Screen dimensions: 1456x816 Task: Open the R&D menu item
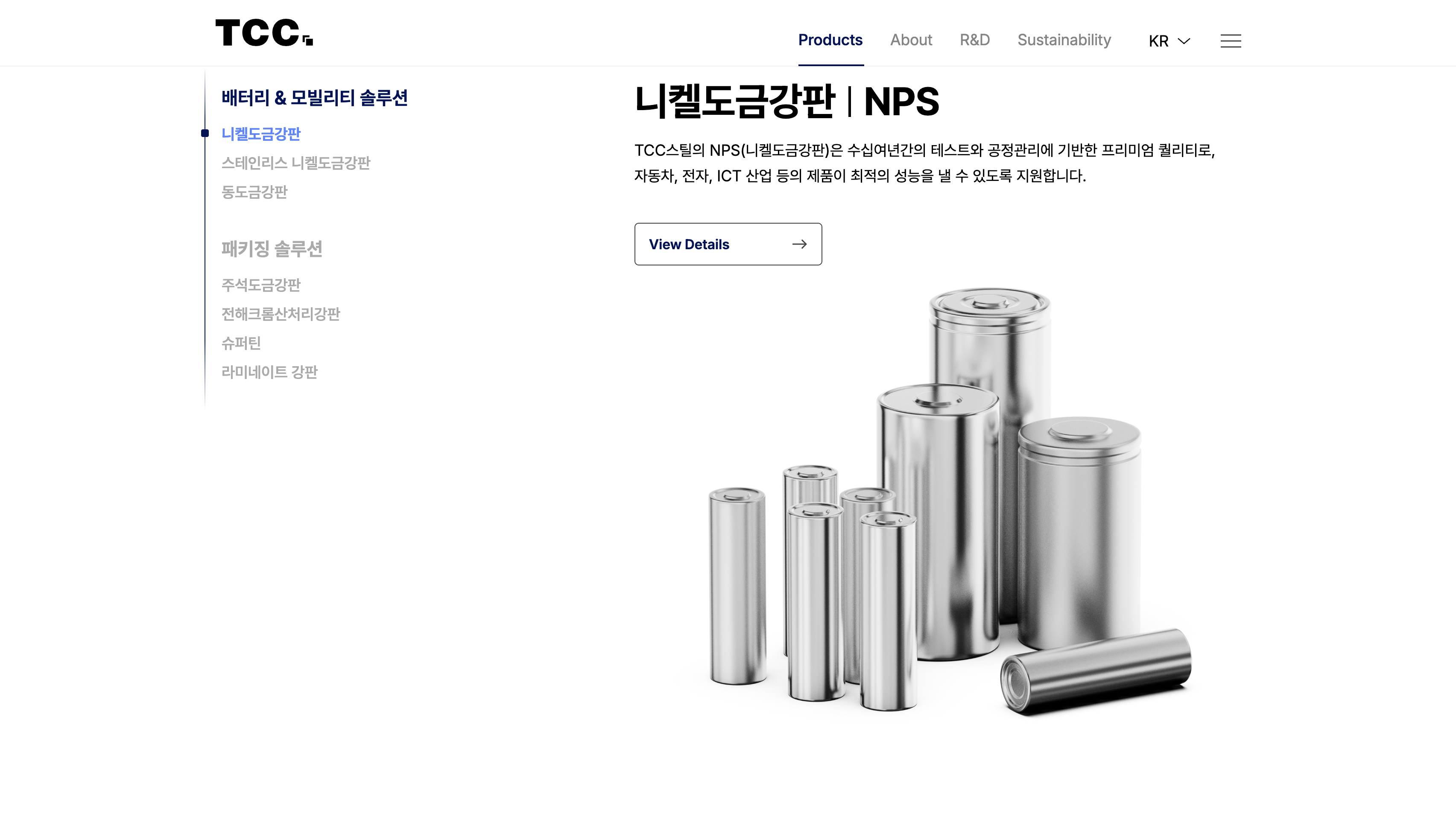tap(975, 40)
